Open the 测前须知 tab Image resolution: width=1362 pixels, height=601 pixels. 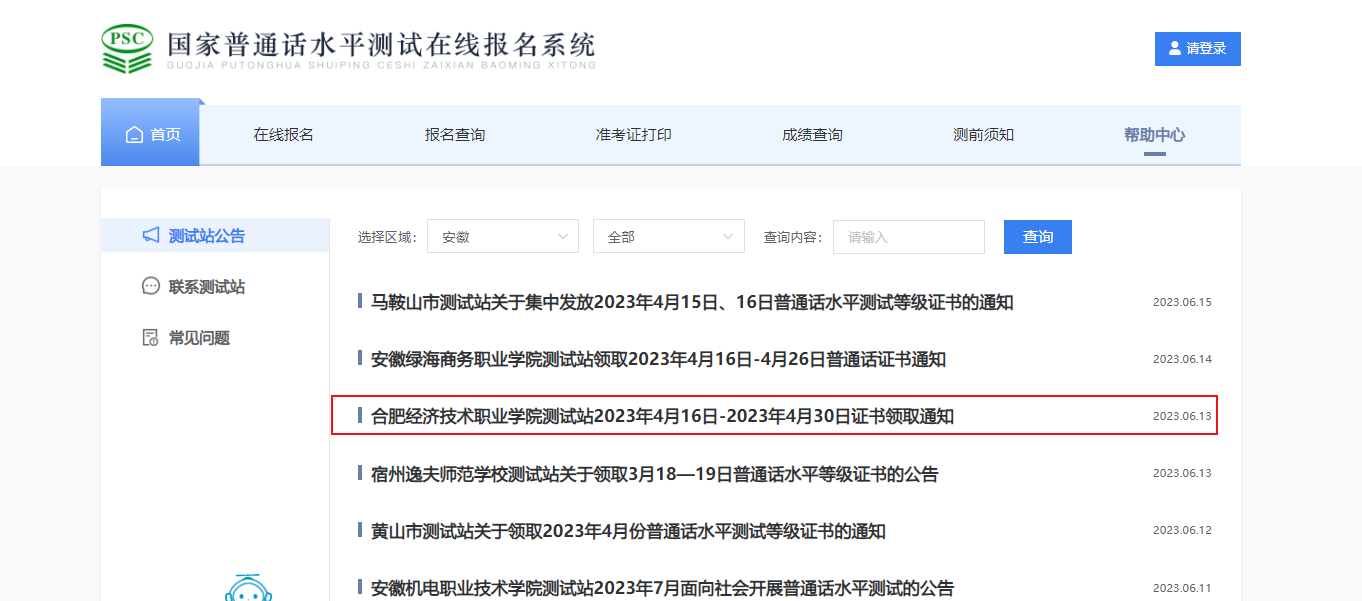click(x=984, y=135)
